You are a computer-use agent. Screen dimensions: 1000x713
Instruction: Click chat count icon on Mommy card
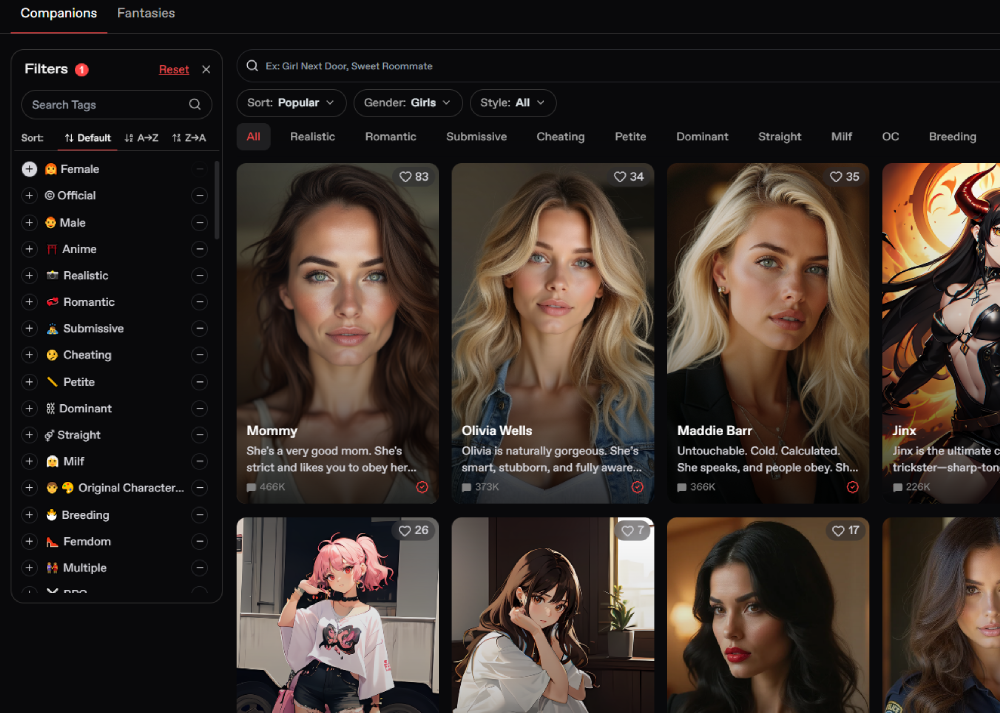251,487
